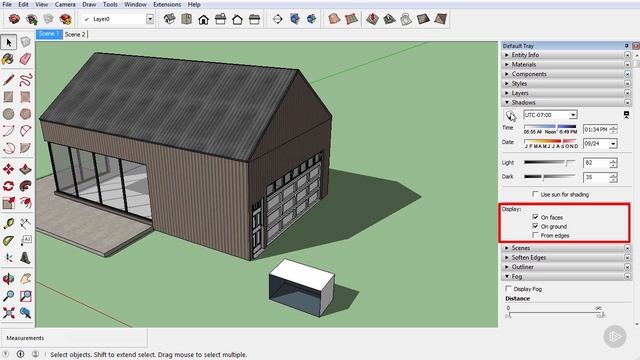Pick the Dimension tool
This screenshot has width=640, height=360.
coord(25,223)
